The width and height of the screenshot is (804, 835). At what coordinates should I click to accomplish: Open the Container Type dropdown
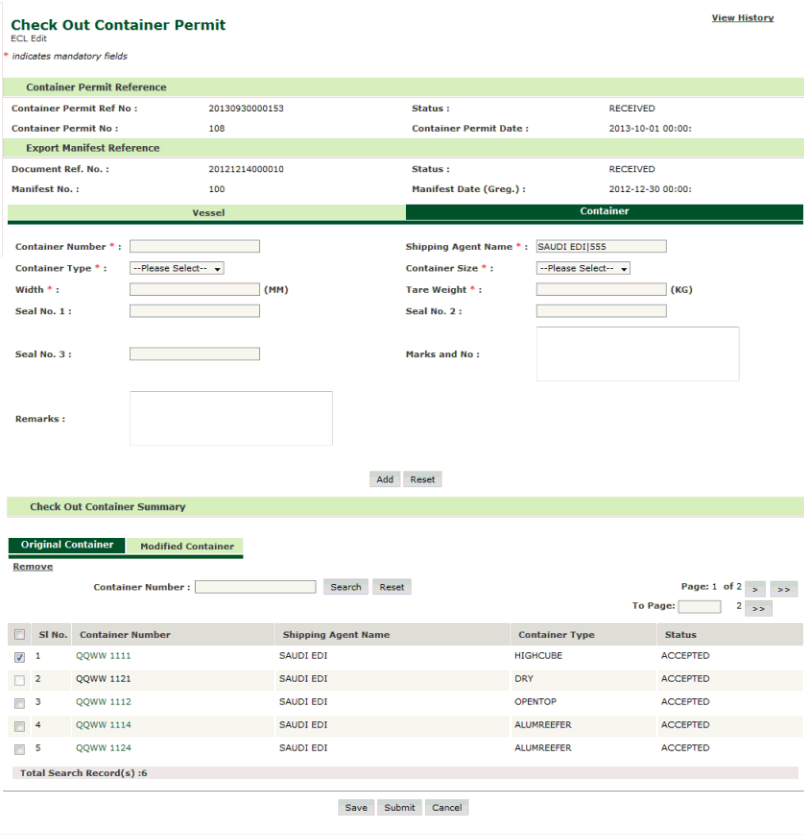tap(177, 269)
